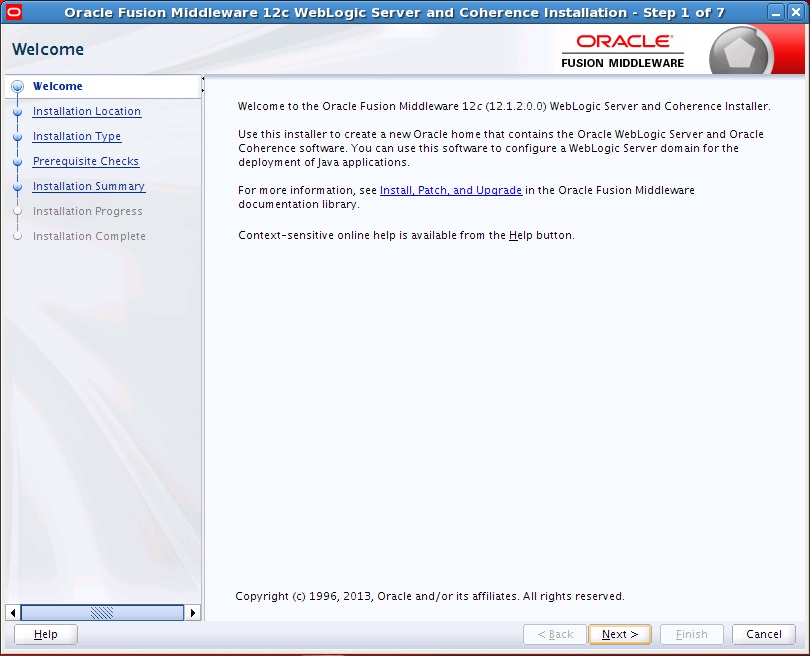Minimize the installer window

(775, 12)
